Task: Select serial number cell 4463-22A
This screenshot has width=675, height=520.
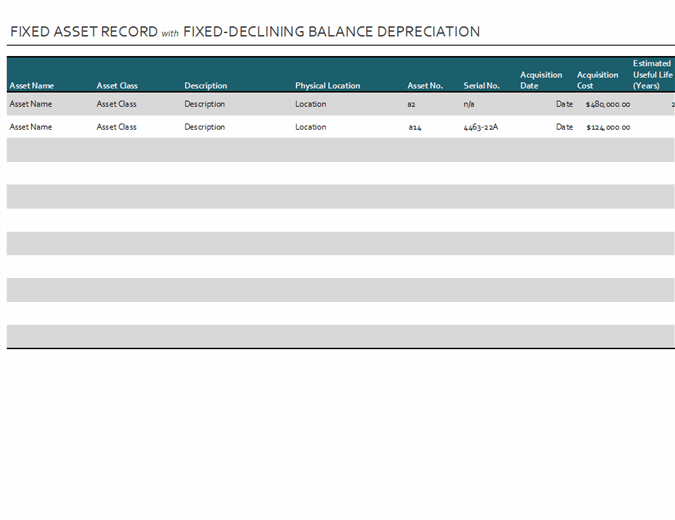Action: 481,127
